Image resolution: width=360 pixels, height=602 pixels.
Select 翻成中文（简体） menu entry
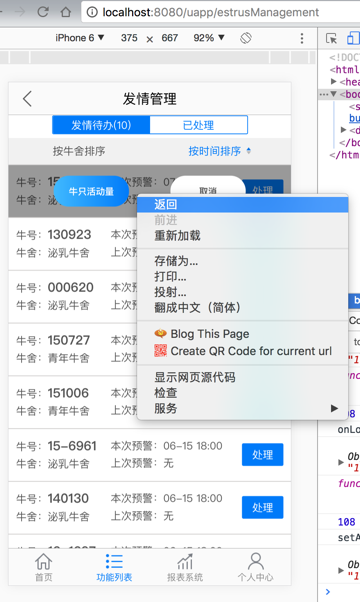tap(243, 307)
